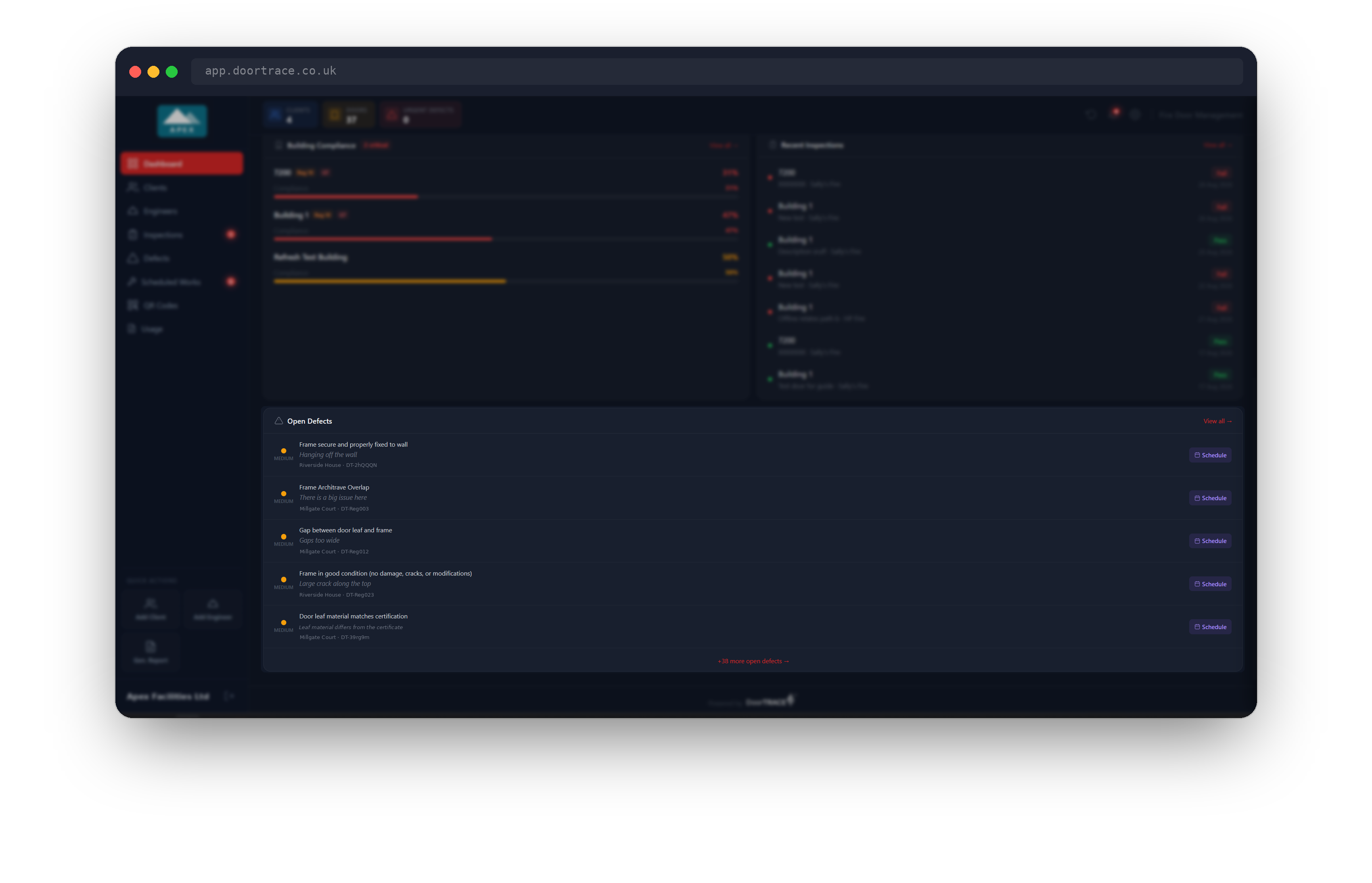Select 'Frame in good condition' defect title

(385, 573)
